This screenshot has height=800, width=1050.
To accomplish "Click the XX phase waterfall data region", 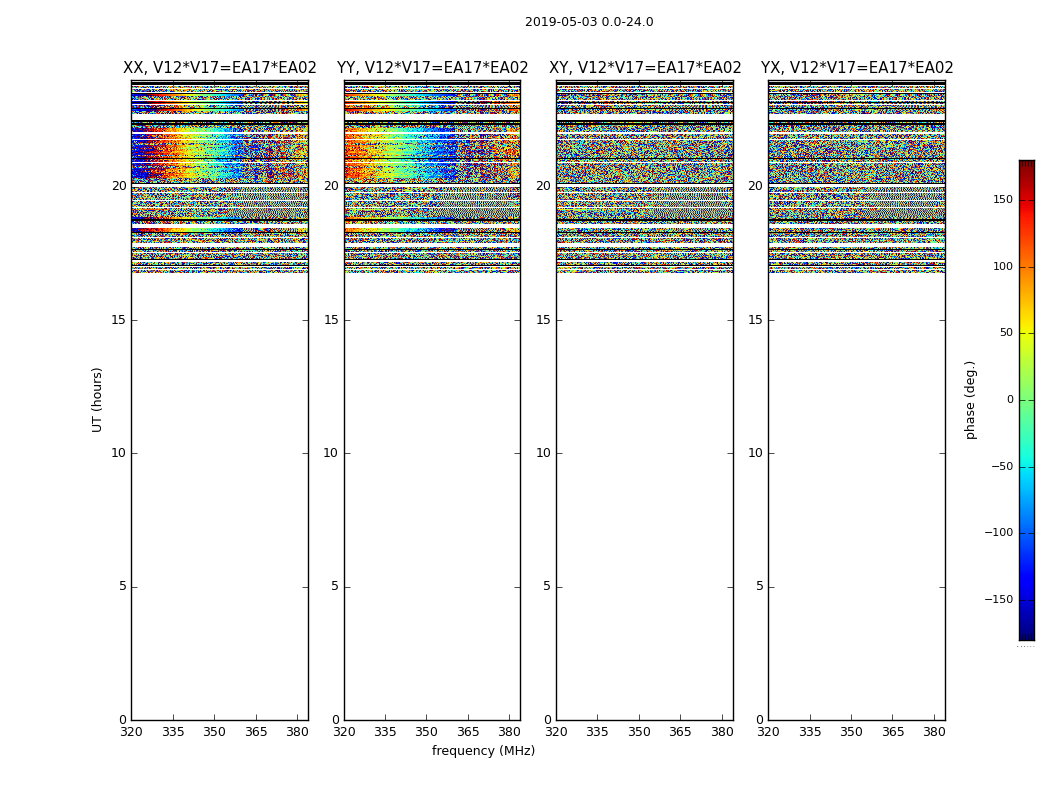I will click(220, 177).
